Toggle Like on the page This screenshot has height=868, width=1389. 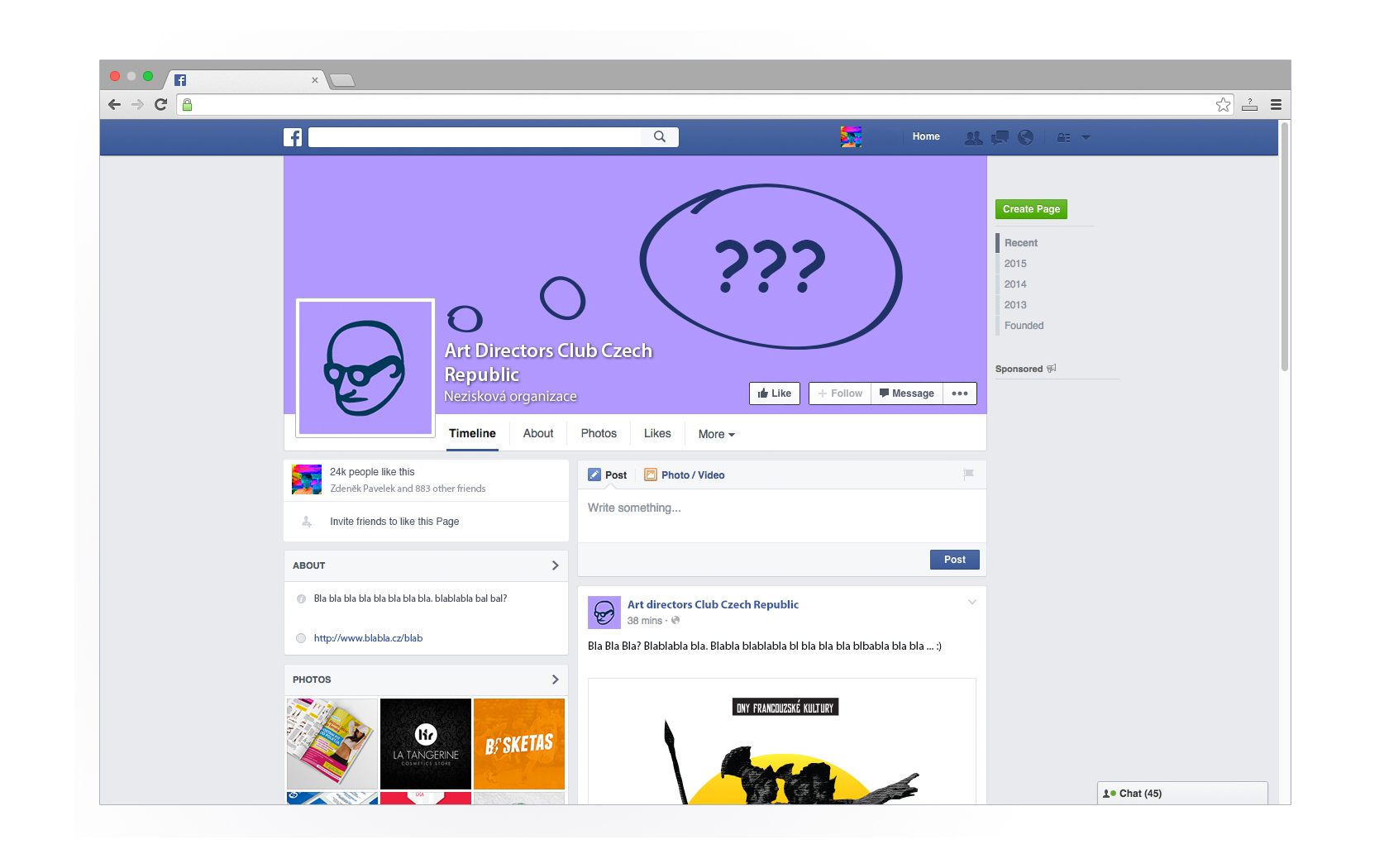[775, 393]
